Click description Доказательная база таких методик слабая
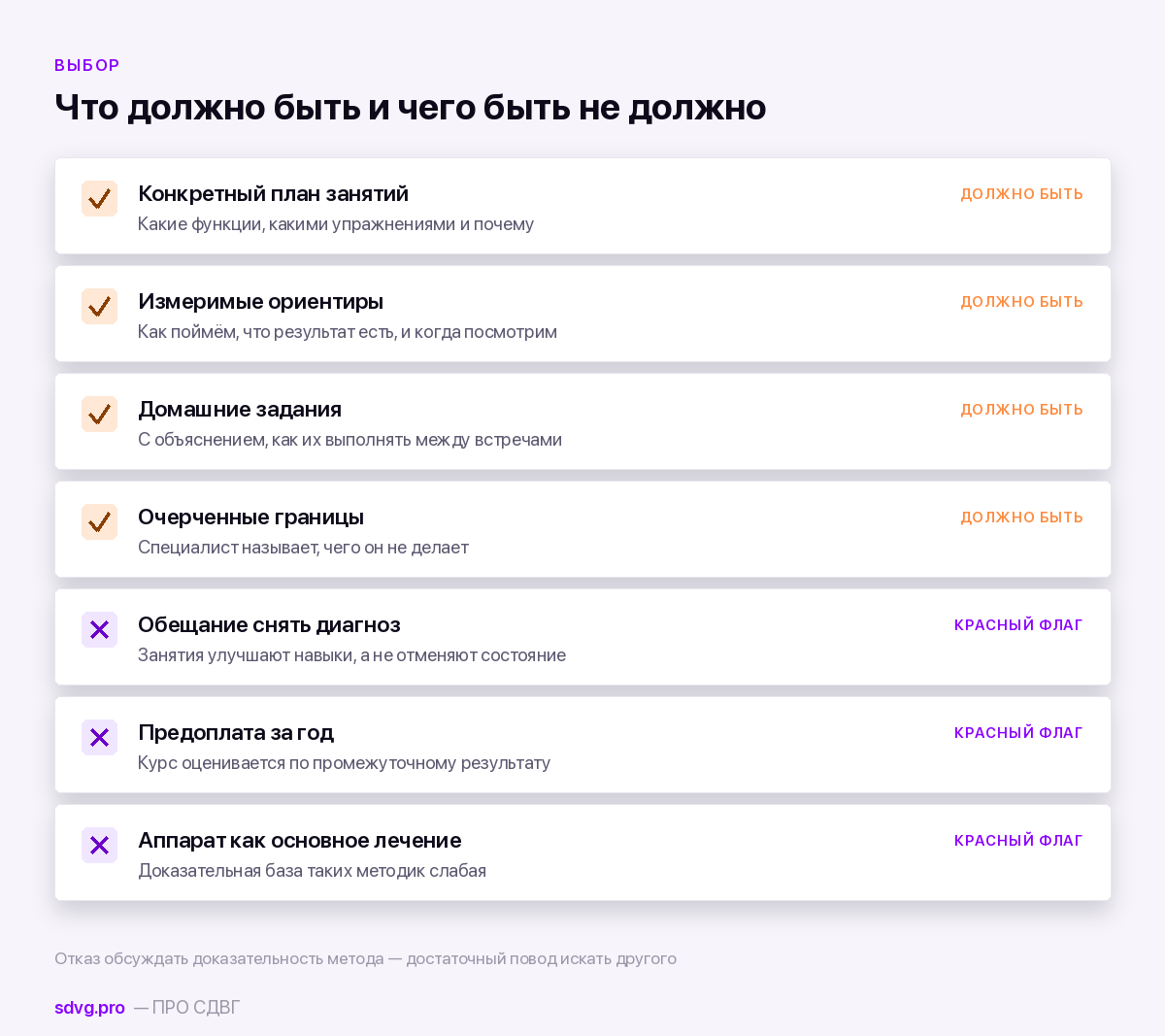Viewport: 1165px width, 1036px height. pos(312,871)
